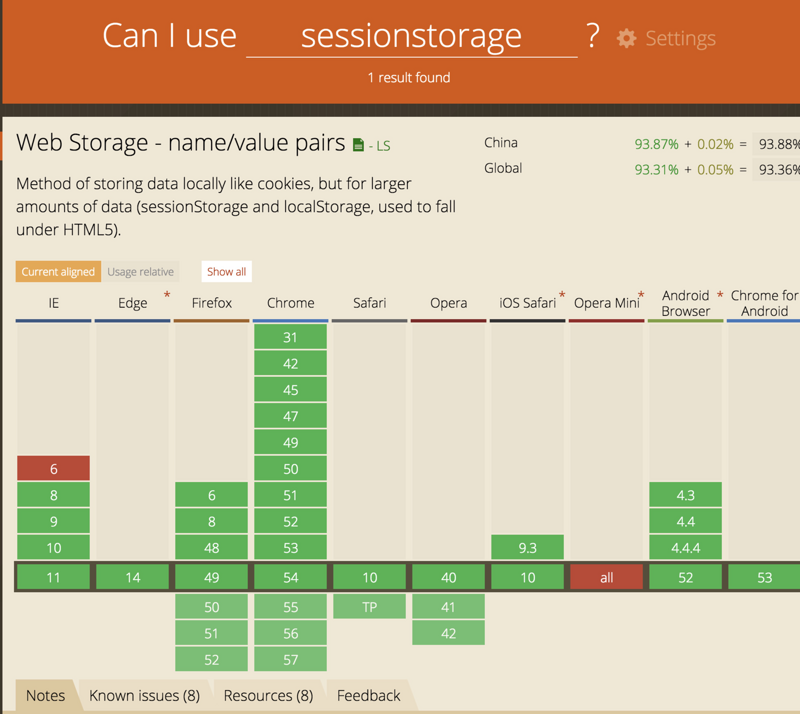Switch to Known issues (8) tab
Viewport: 800px width, 714px height.
tap(144, 695)
